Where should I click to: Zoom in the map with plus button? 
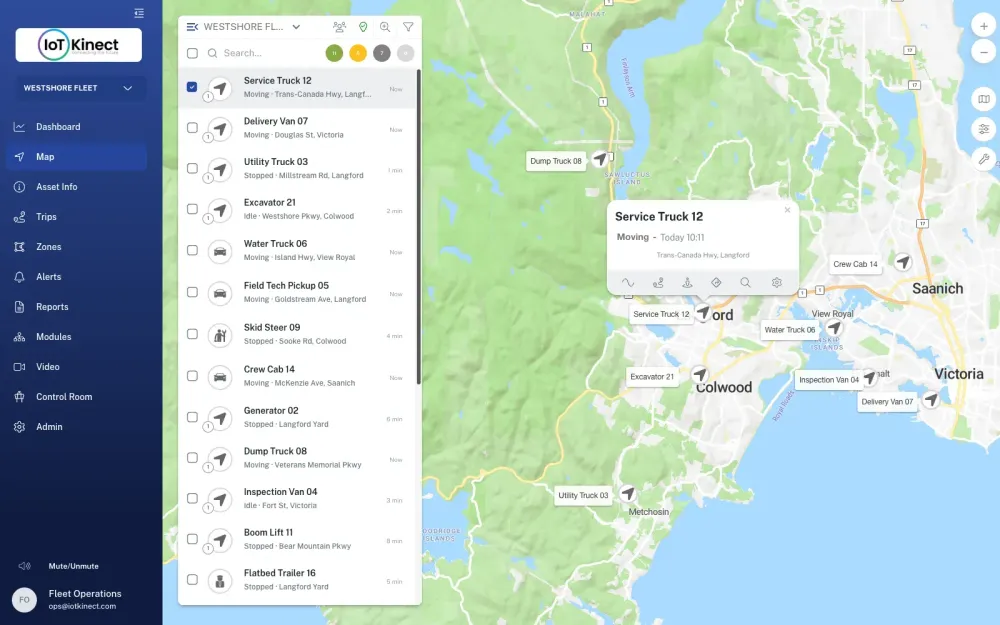[983, 26]
